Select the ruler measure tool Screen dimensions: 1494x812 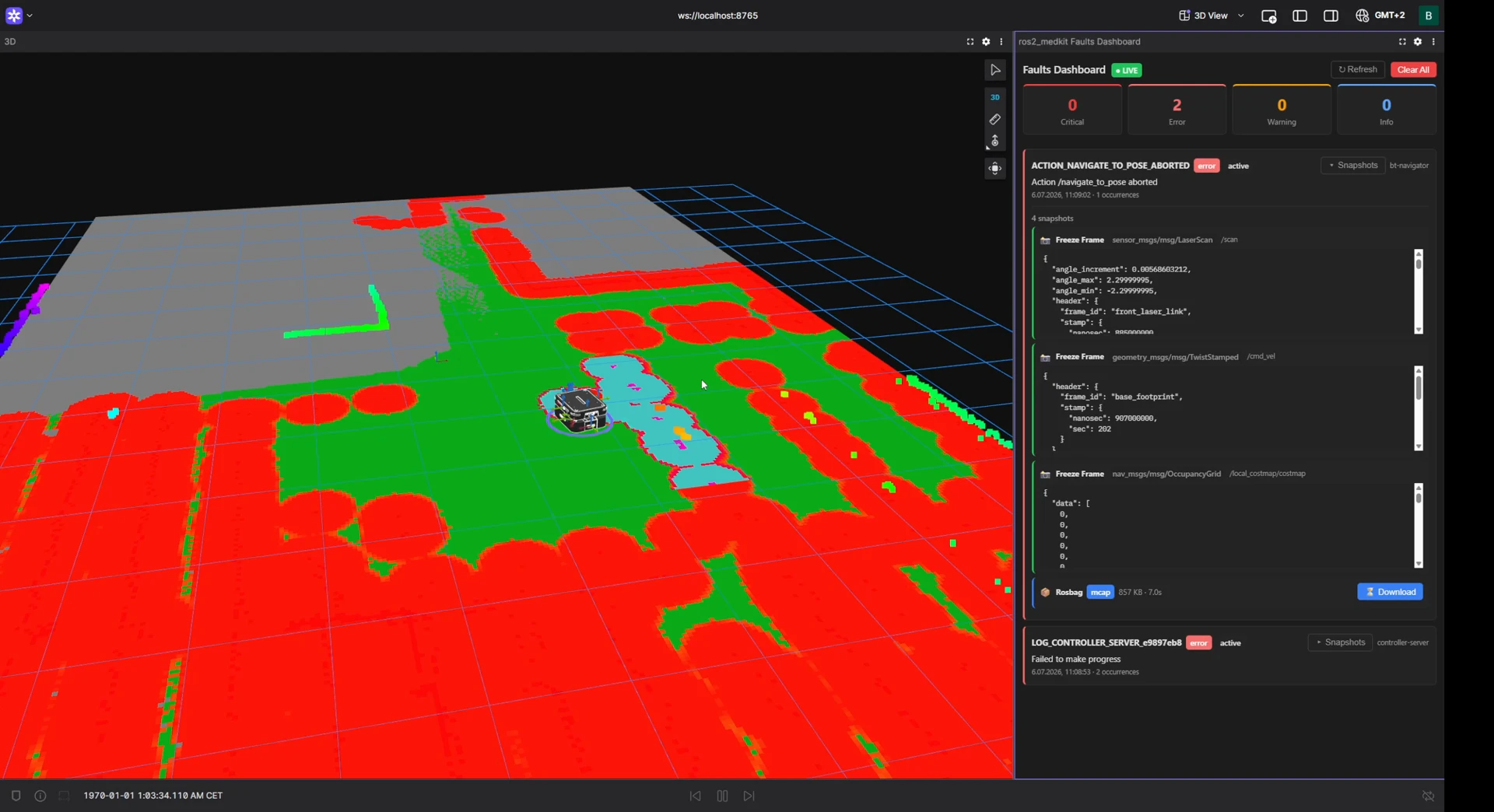994,120
